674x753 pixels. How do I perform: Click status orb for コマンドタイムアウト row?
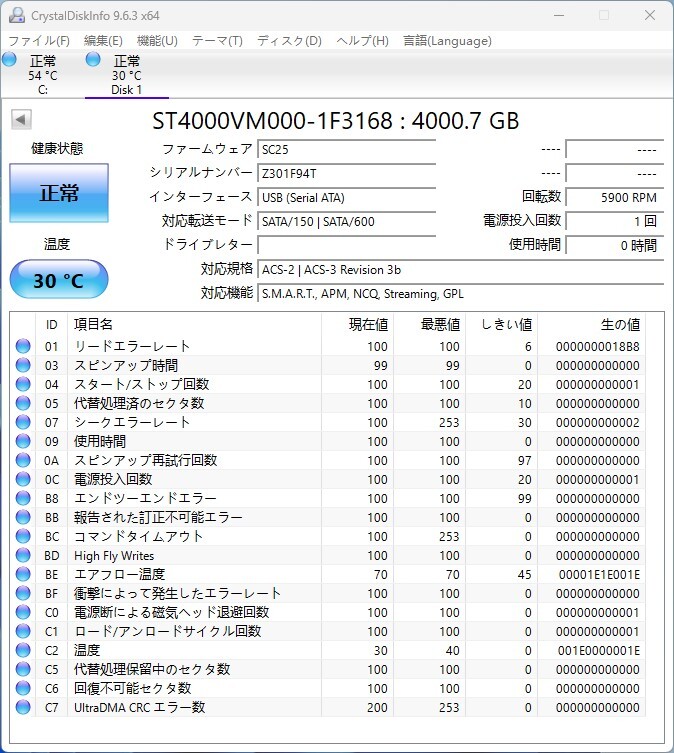[x=23, y=536]
